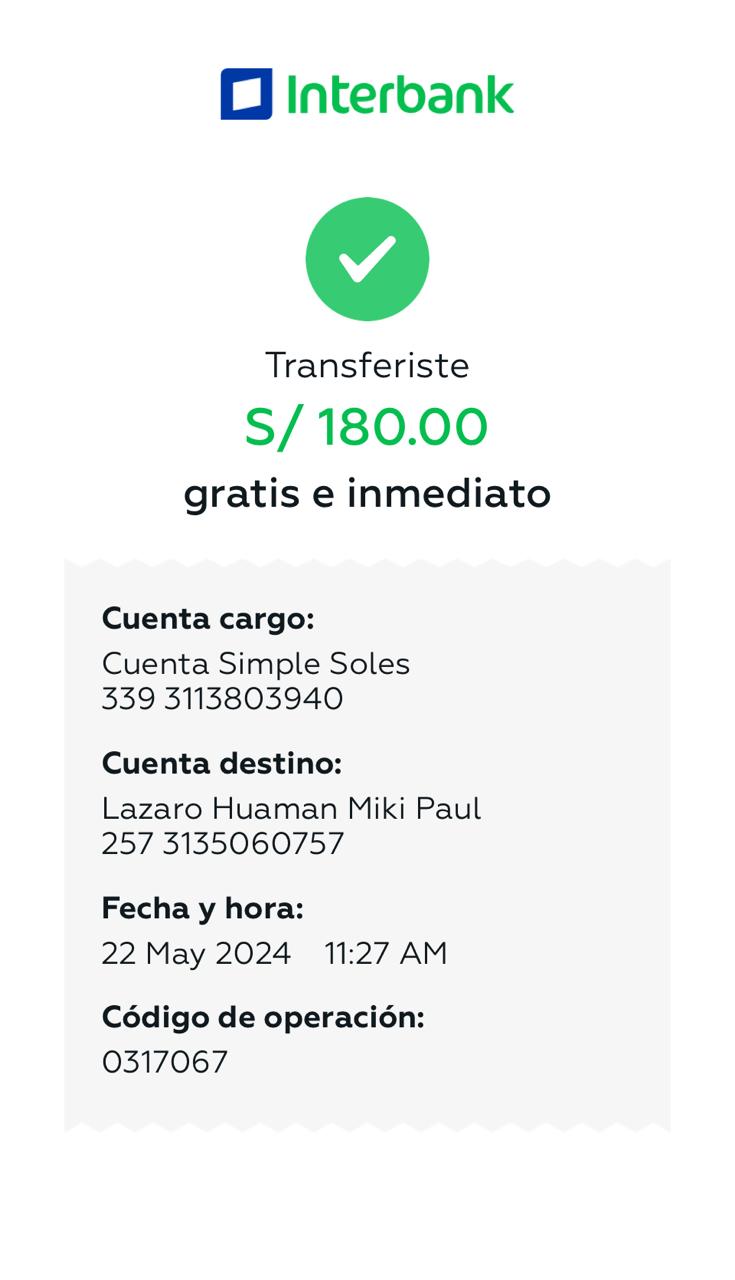Click the destination account number 257 3135060757

point(222,844)
